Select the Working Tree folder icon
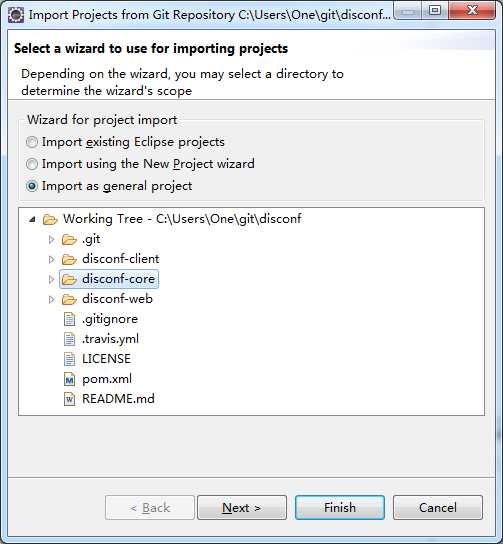 tap(50, 219)
